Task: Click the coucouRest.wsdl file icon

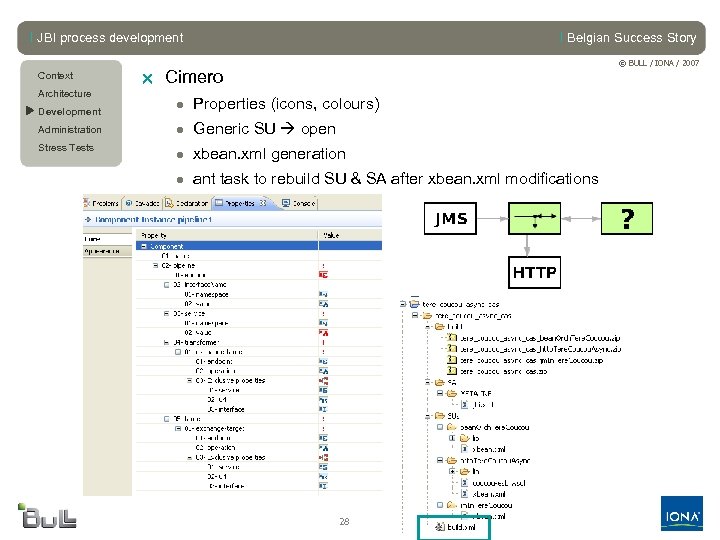Action: tap(465, 483)
